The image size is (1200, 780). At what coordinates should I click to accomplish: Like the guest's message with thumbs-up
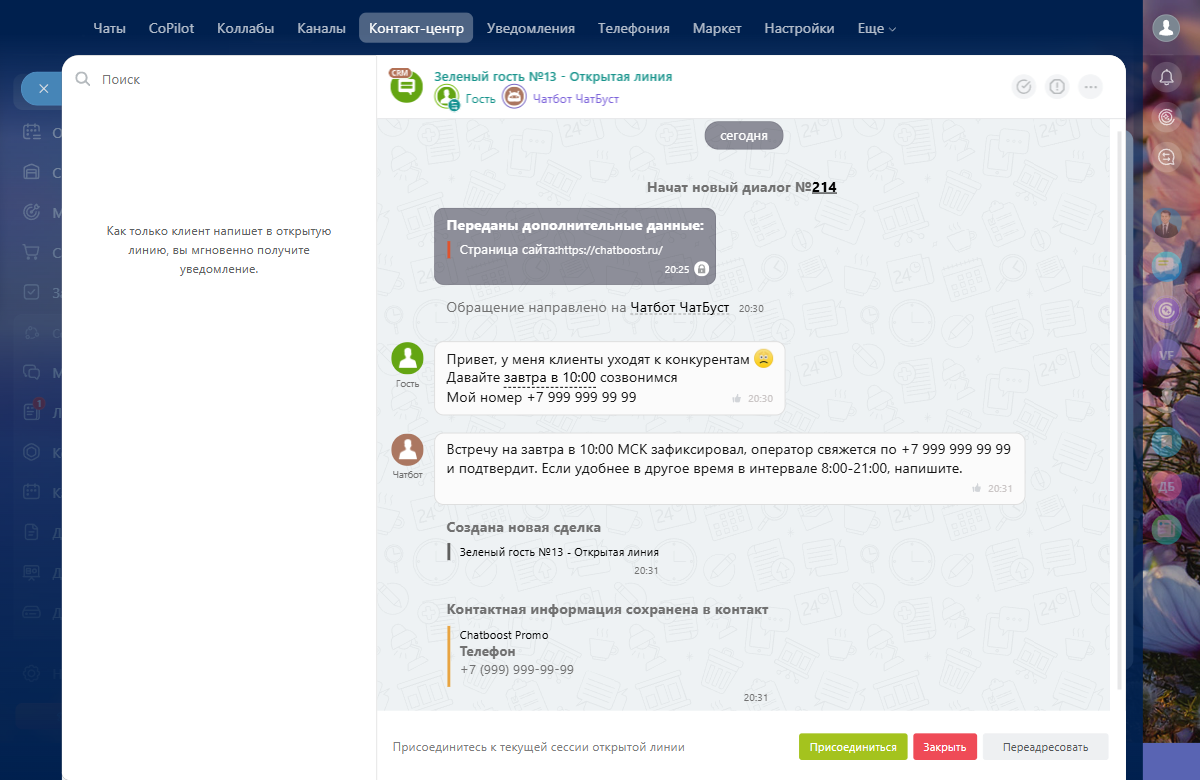pyautogui.click(x=737, y=399)
